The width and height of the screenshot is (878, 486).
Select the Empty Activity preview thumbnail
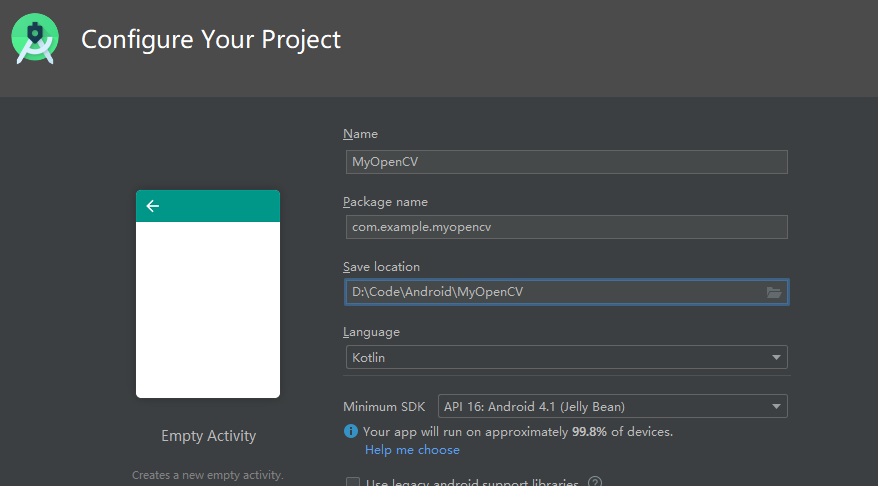pos(208,300)
